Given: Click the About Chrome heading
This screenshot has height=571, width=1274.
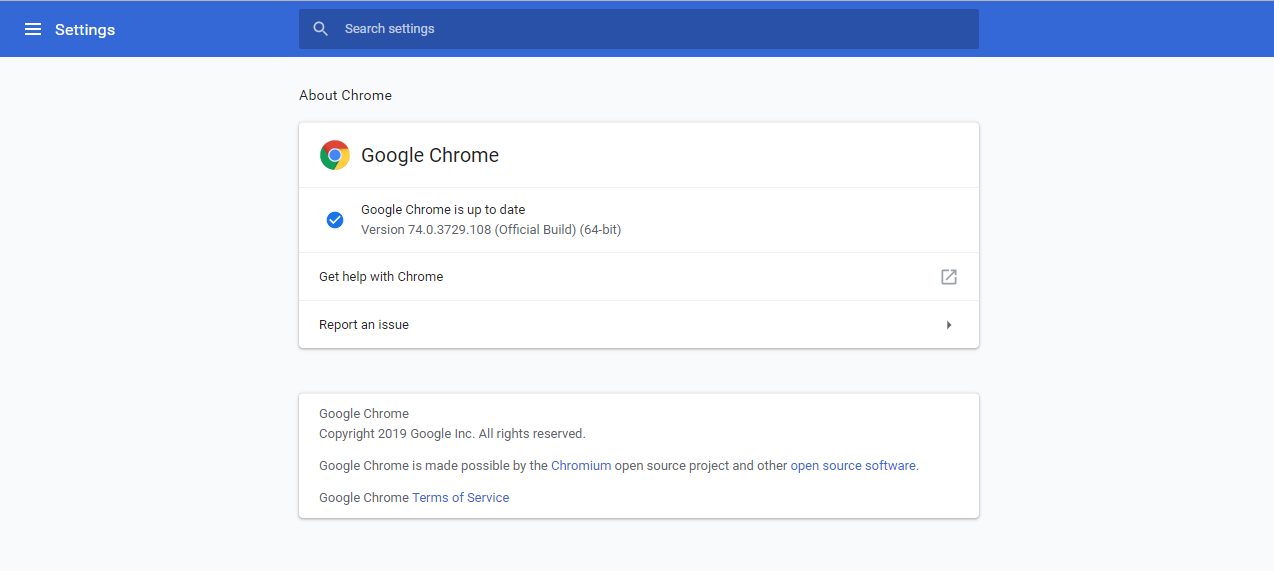Looking at the screenshot, I should point(345,96).
